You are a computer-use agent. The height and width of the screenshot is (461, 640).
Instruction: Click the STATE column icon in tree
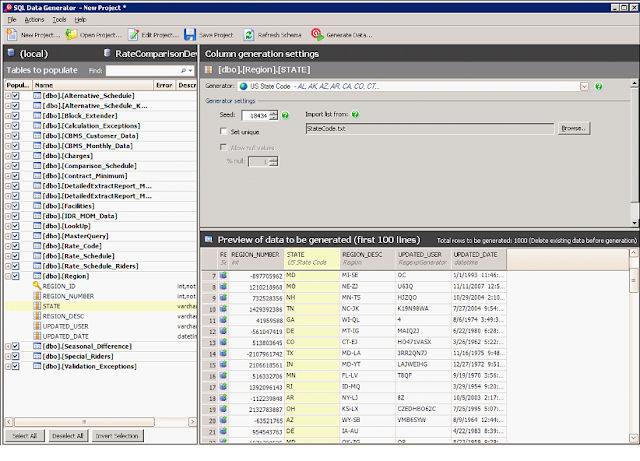click(37, 306)
